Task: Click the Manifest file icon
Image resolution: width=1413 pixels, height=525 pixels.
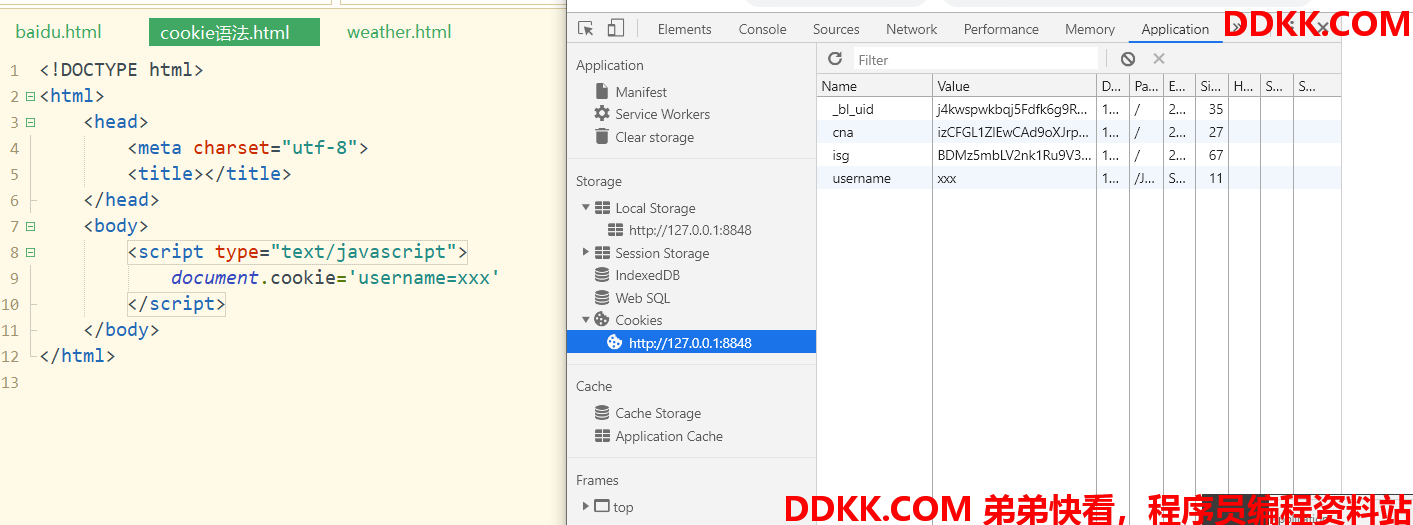Action: tap(602, 91)
